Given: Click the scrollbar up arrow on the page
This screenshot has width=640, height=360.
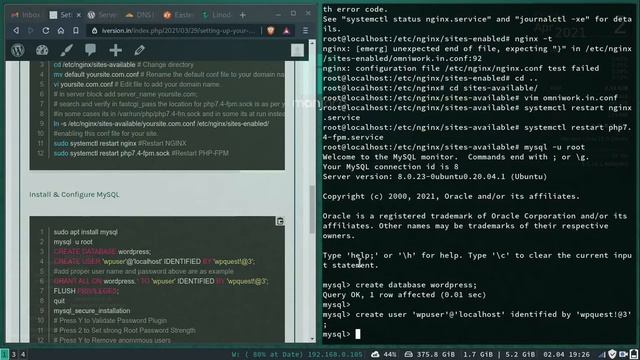Looking at the screenshot, I should 312,42.
